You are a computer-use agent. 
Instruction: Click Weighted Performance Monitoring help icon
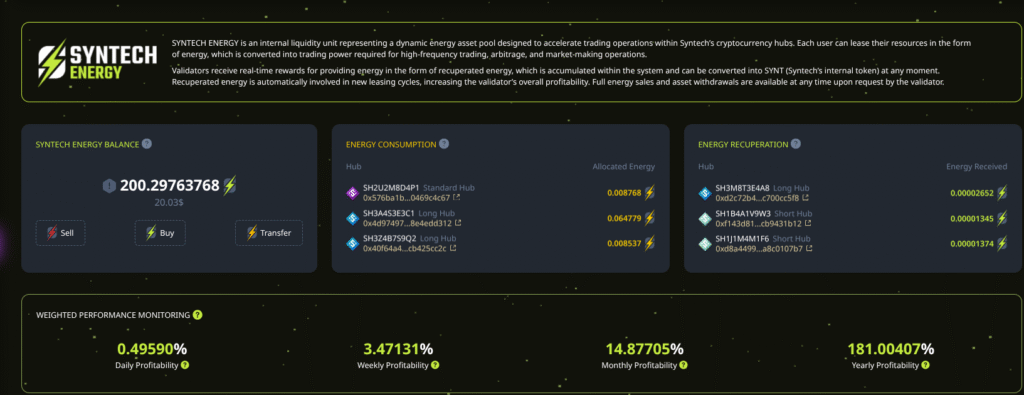pos(198,315)
